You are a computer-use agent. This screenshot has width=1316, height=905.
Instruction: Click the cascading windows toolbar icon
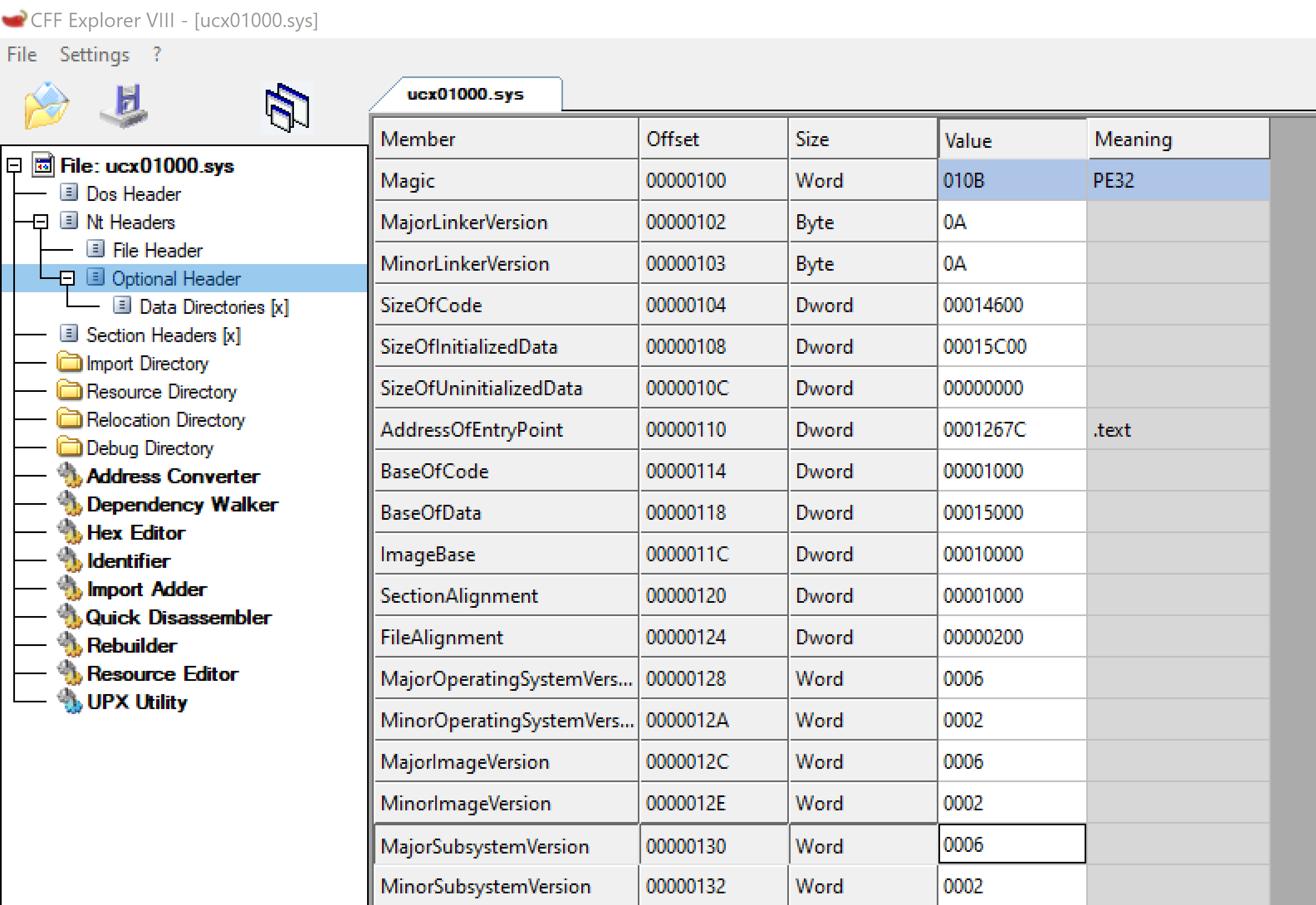[x=287, y=107]
